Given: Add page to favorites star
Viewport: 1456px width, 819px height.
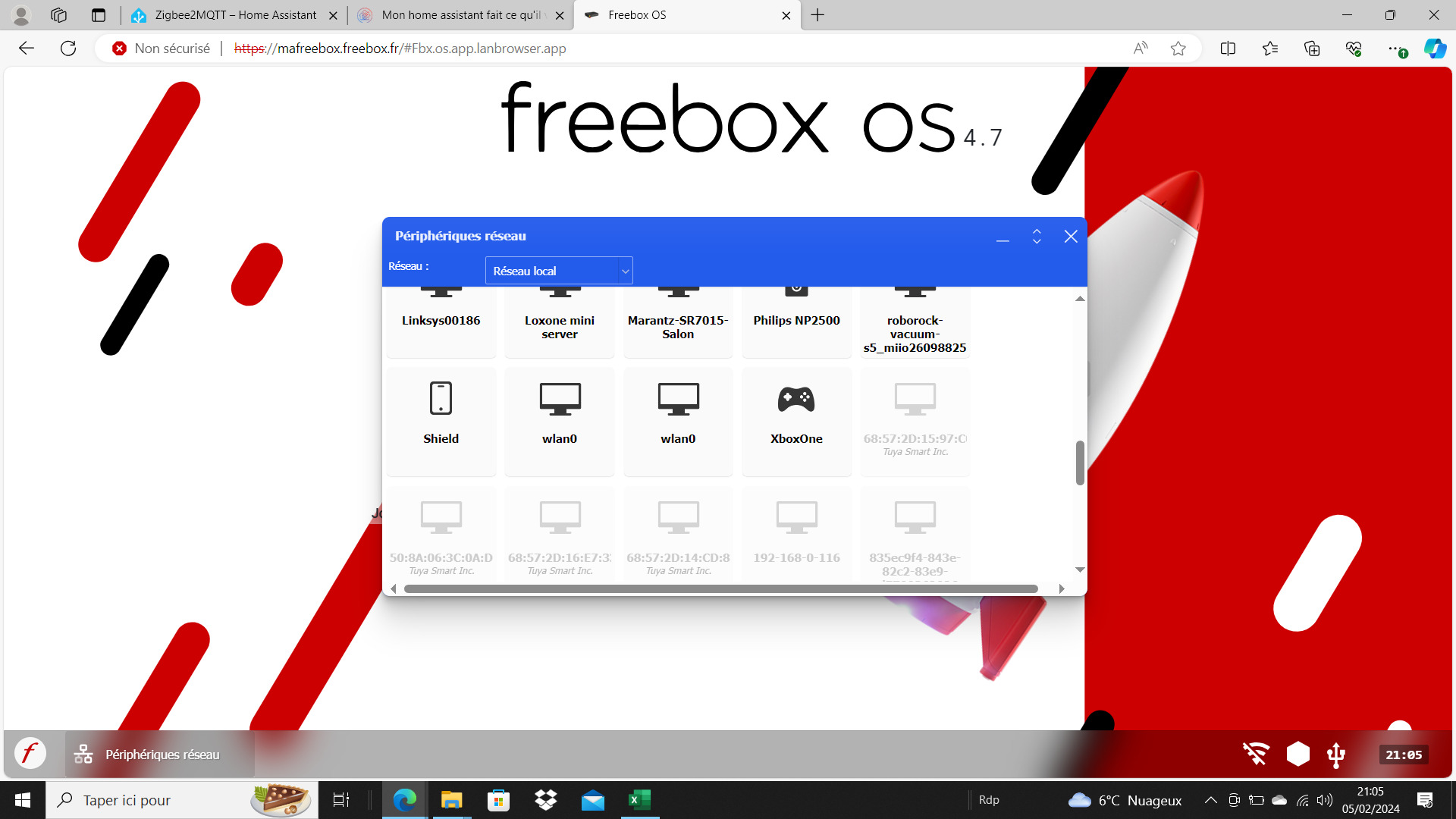Looking at the screenshot, I should [x=1178, y=49].
